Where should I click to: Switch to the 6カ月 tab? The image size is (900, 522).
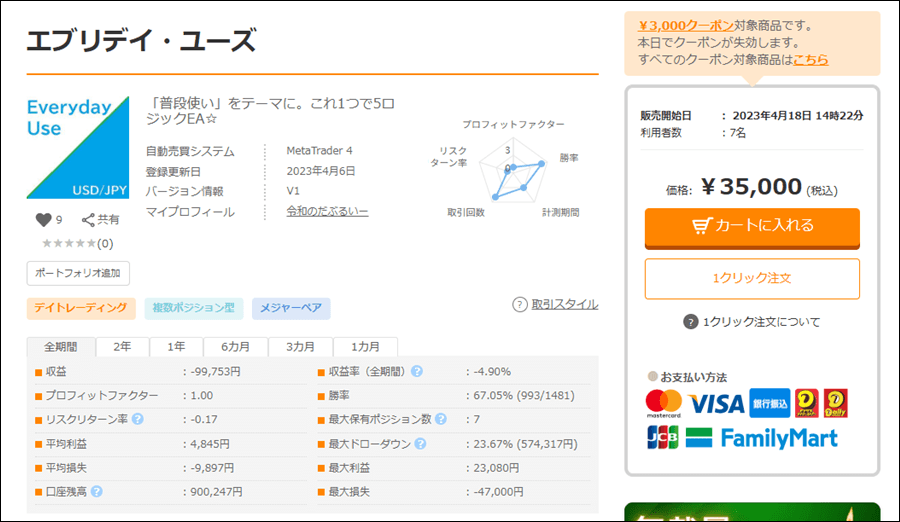click(x=235, y=347)
